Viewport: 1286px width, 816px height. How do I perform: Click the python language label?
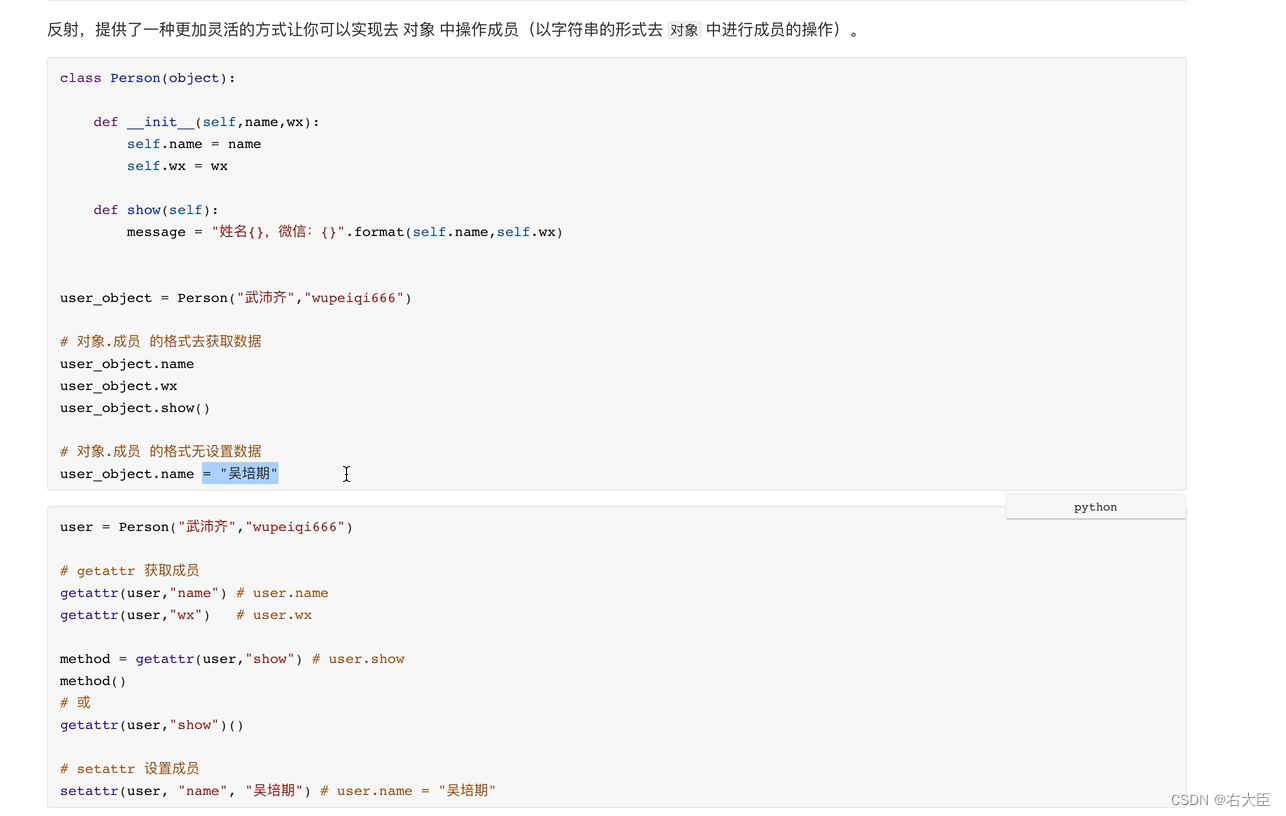(x=1095, y=507)
